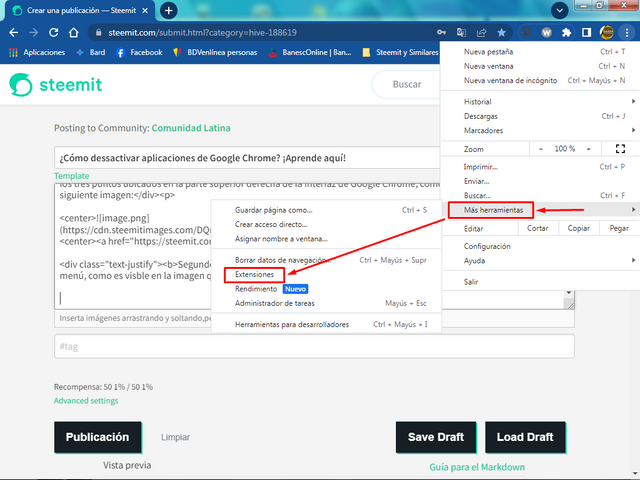Expand the Historial submenu

540,102
